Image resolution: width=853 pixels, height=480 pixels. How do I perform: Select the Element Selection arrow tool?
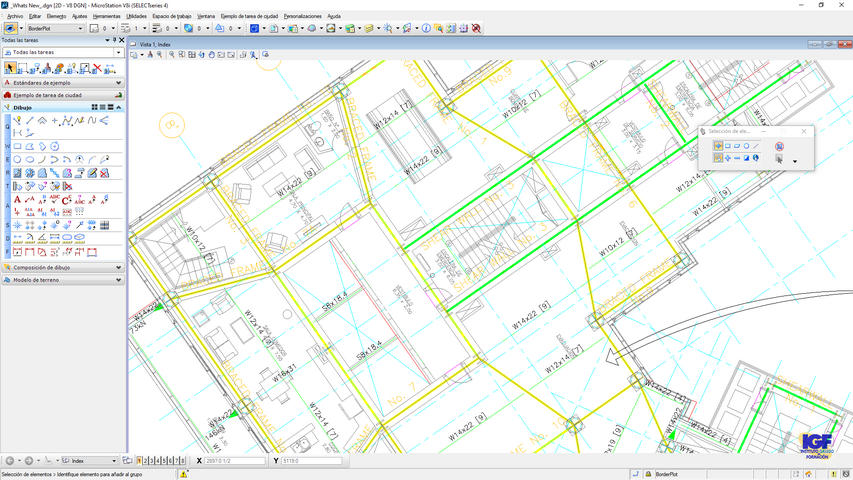10,68
